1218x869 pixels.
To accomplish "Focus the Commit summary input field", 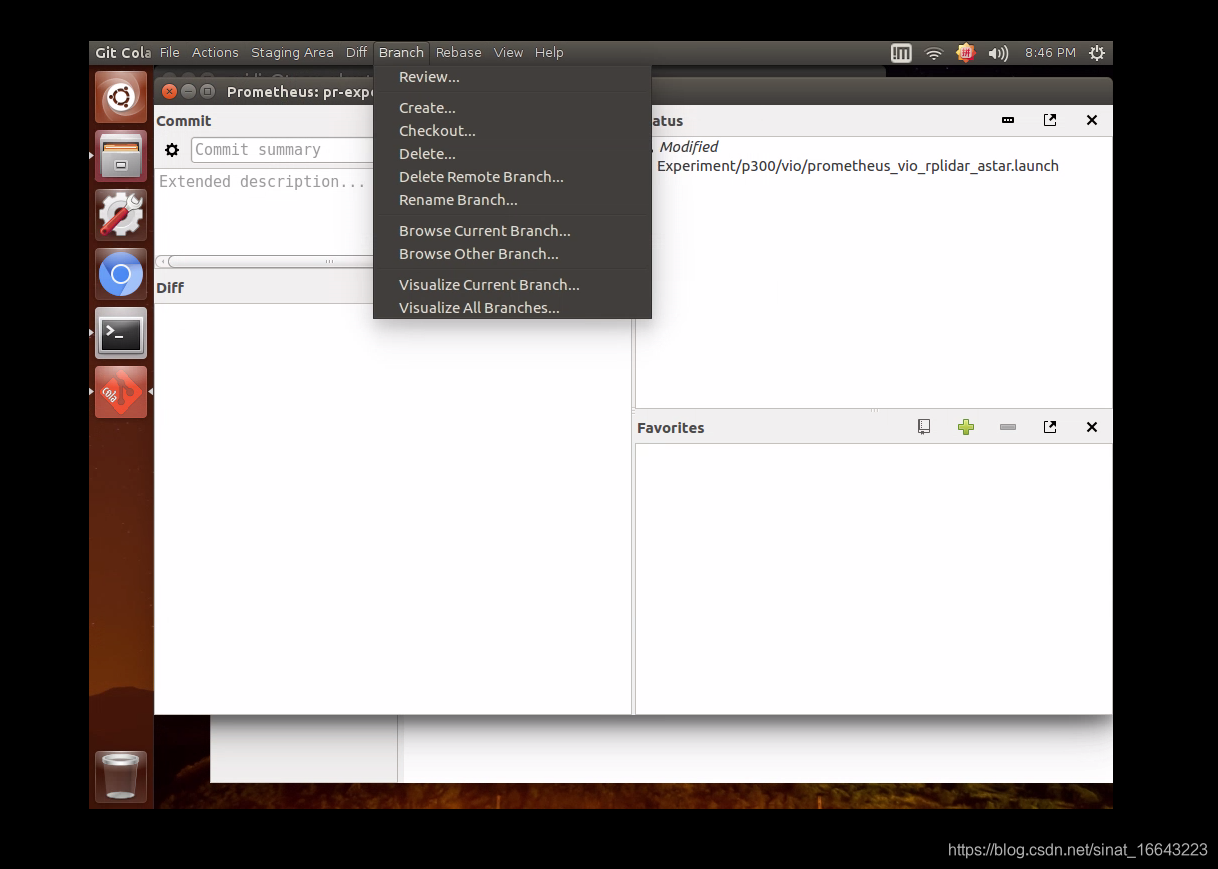I will pos(282,150).
